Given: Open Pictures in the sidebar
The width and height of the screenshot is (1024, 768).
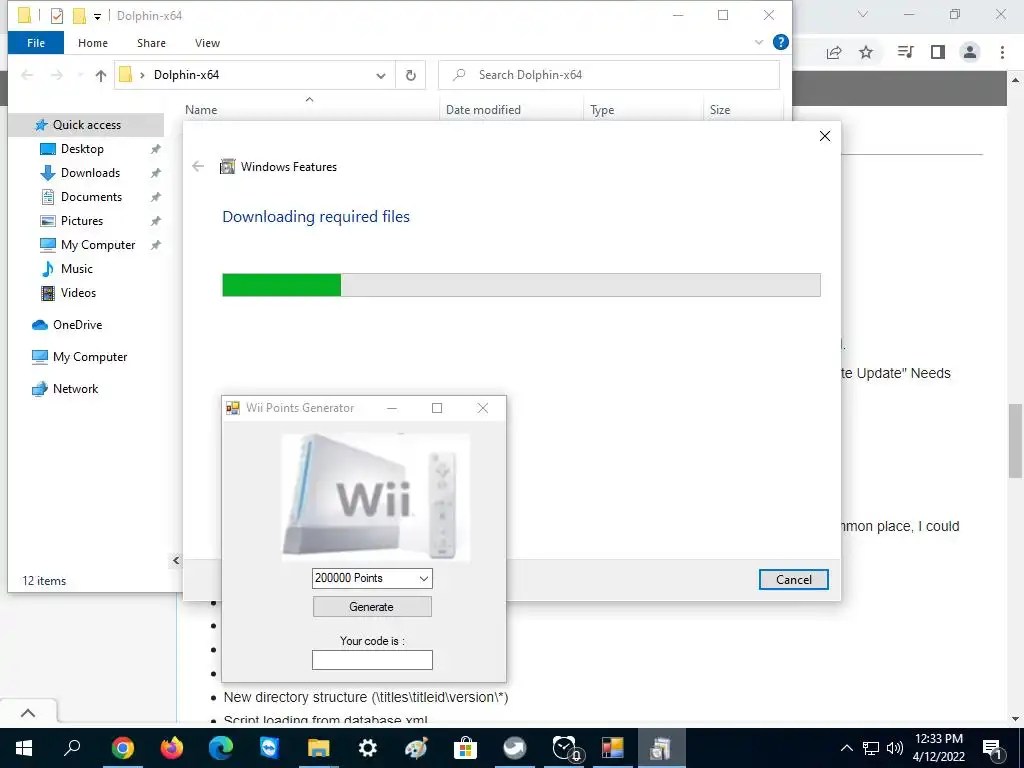Looking at the screenshot, I should coord(82,221).
